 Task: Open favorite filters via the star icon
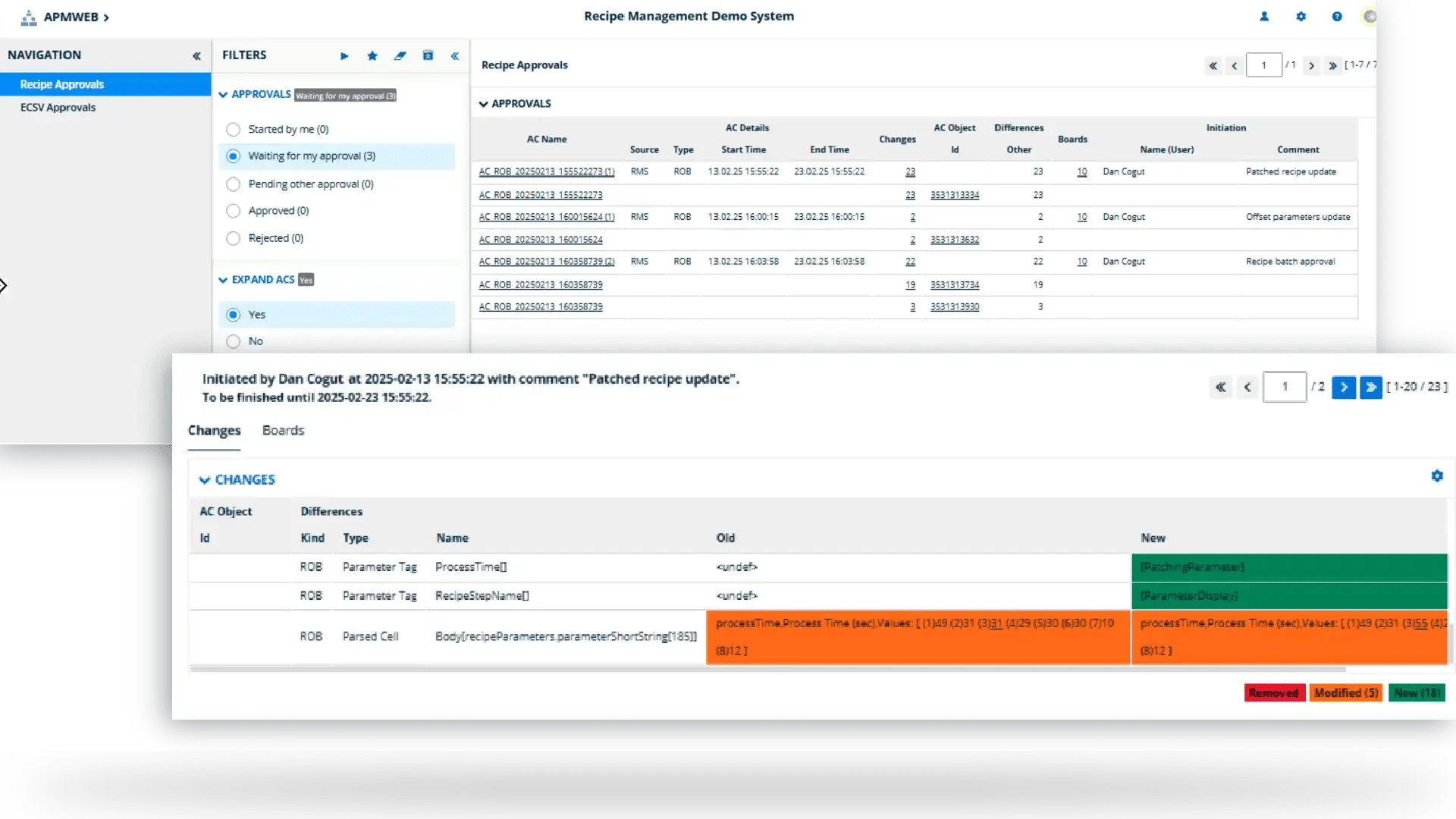click(372, 55)
